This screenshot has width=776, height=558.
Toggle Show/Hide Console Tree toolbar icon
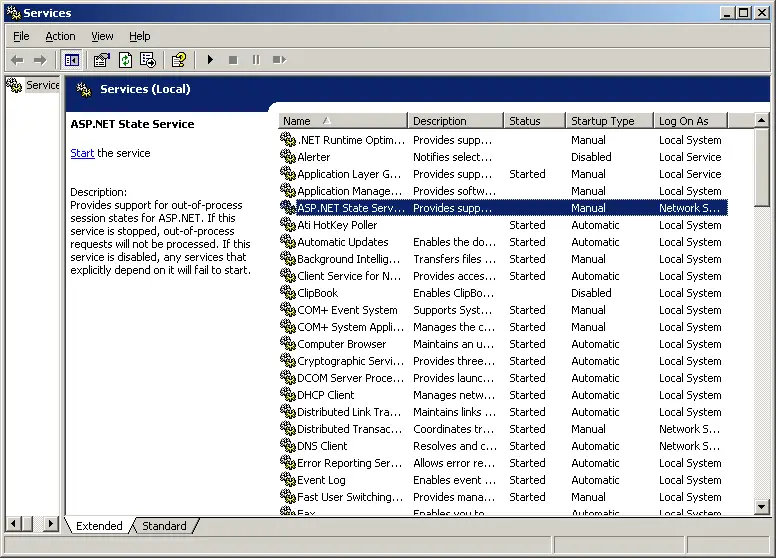tap(72, 60)
